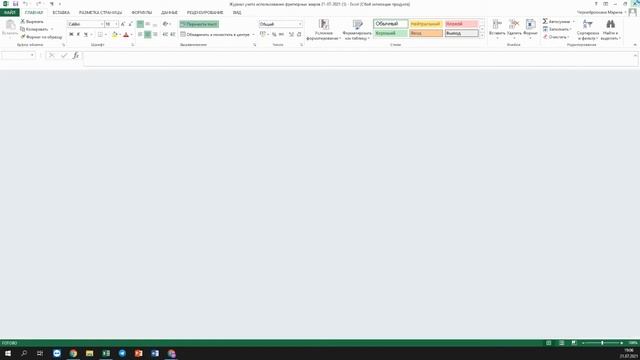This screenshot has width=640, height=360.
Task: Click the increase indent icon
Action: (x=173, y=35)
